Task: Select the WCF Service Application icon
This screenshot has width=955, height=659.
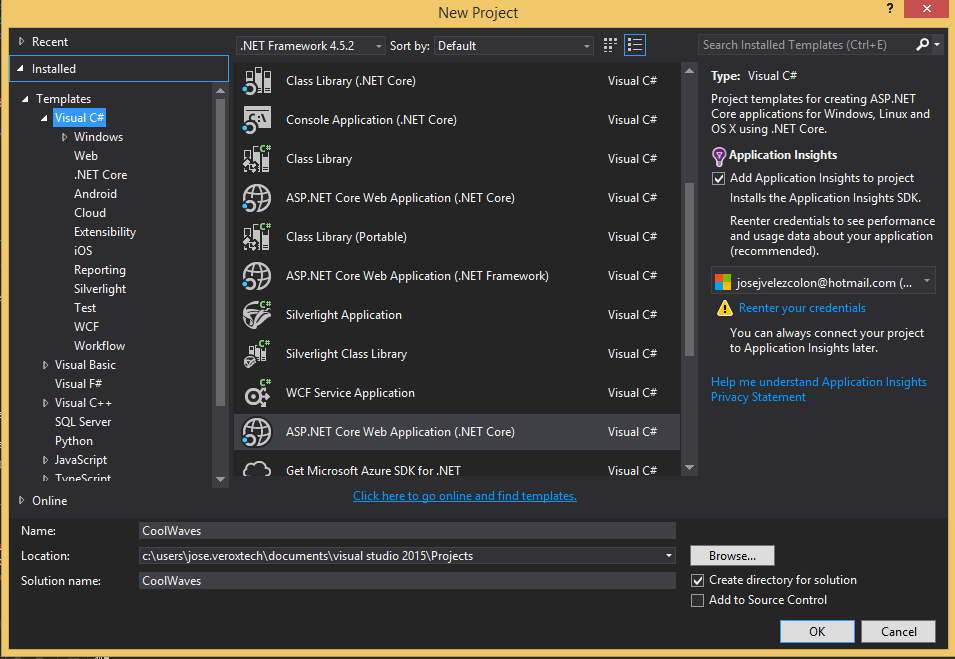Action: (257, 392)
